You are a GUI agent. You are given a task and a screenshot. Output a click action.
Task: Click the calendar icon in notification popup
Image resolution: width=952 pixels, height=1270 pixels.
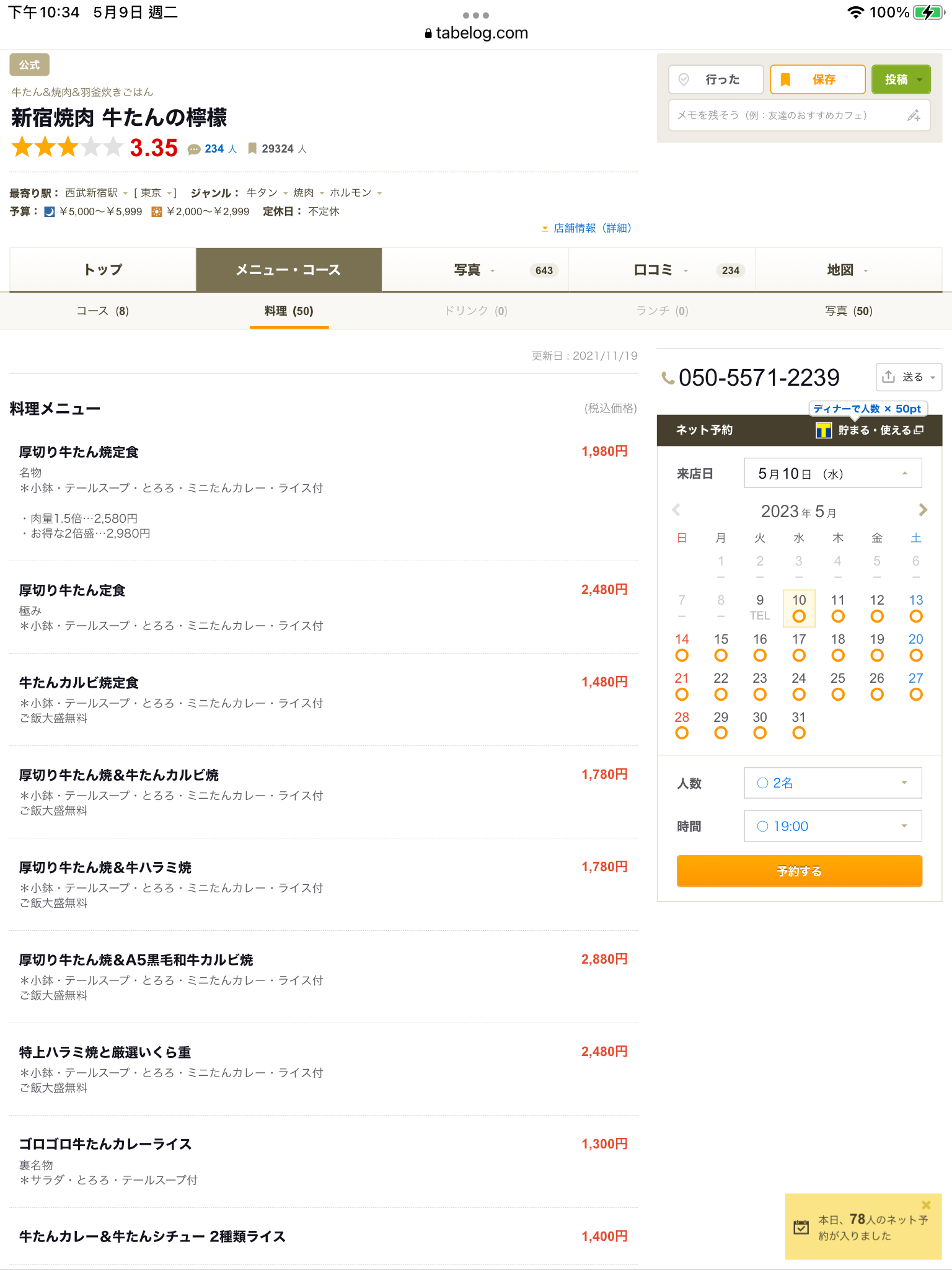pyautogui.click(x=801, y=1227)
